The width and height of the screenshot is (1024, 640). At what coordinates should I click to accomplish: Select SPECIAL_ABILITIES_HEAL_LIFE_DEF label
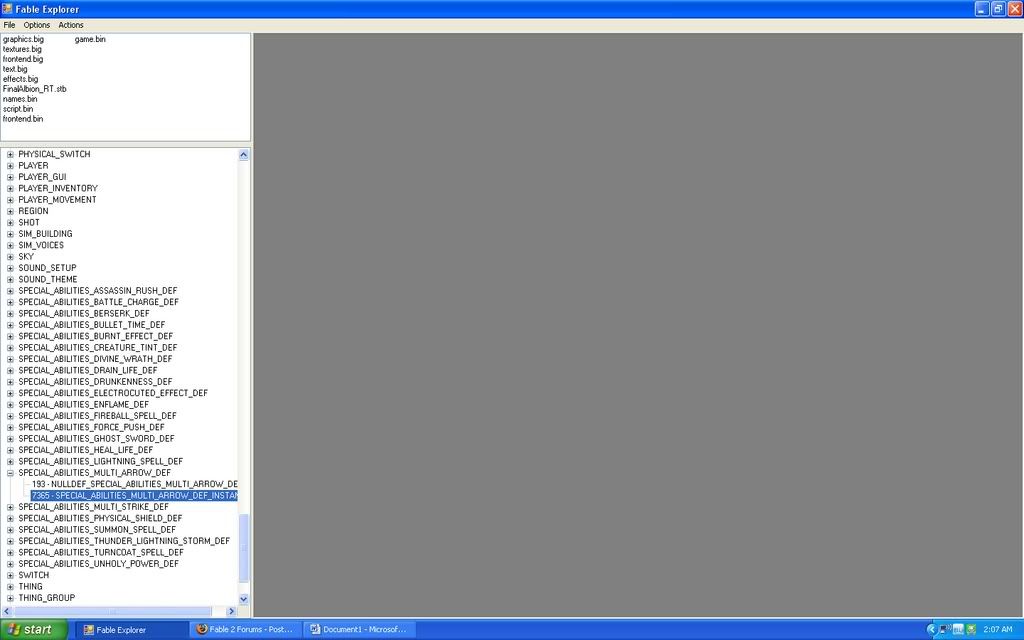tap(86, 450)
